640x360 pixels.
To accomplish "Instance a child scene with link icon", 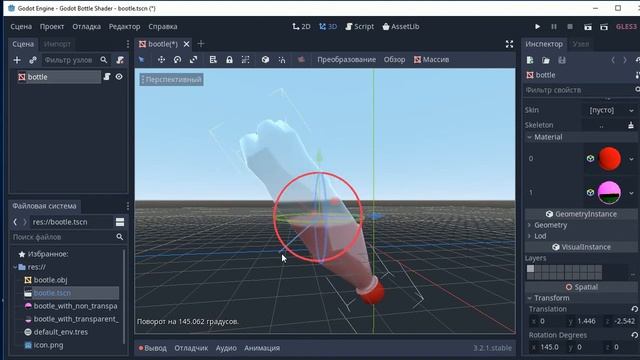I will [33, 60].
